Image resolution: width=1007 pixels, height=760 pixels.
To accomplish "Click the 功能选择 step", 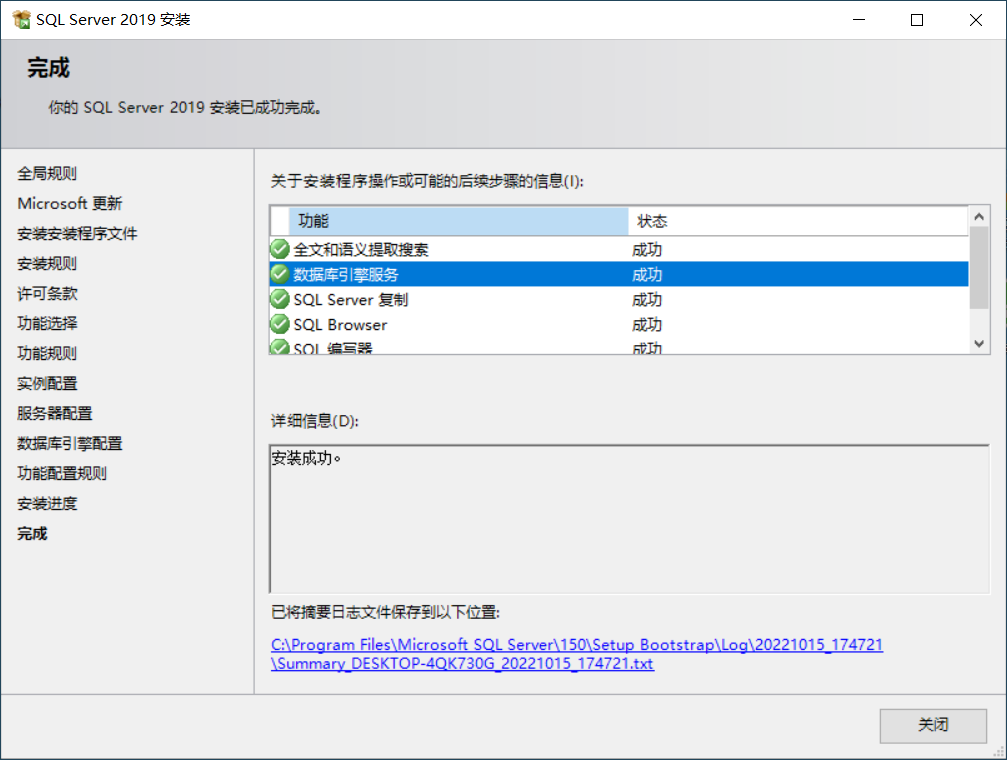I will click(x=47, y=323).
